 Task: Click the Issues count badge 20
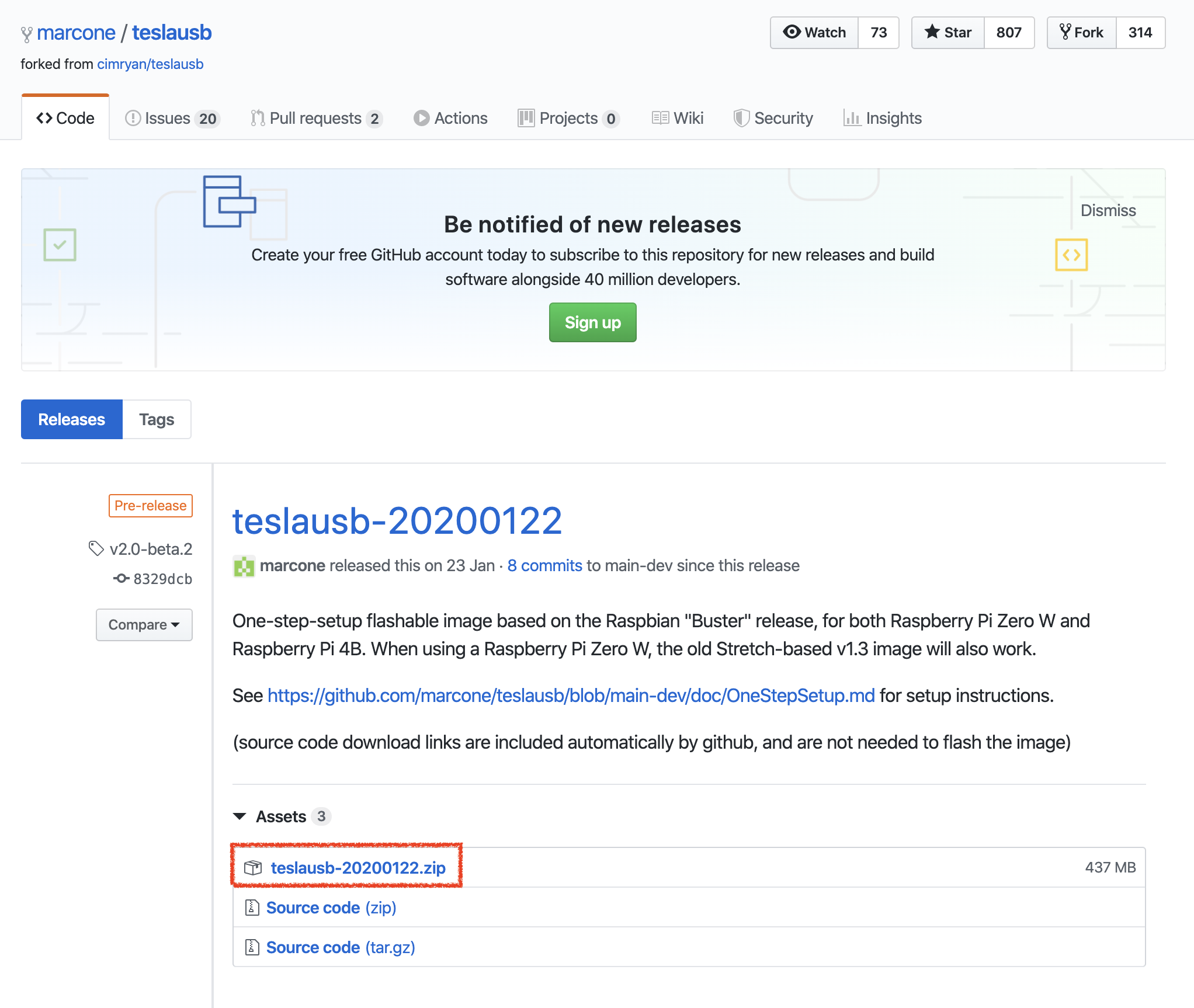tap(207, 119)
